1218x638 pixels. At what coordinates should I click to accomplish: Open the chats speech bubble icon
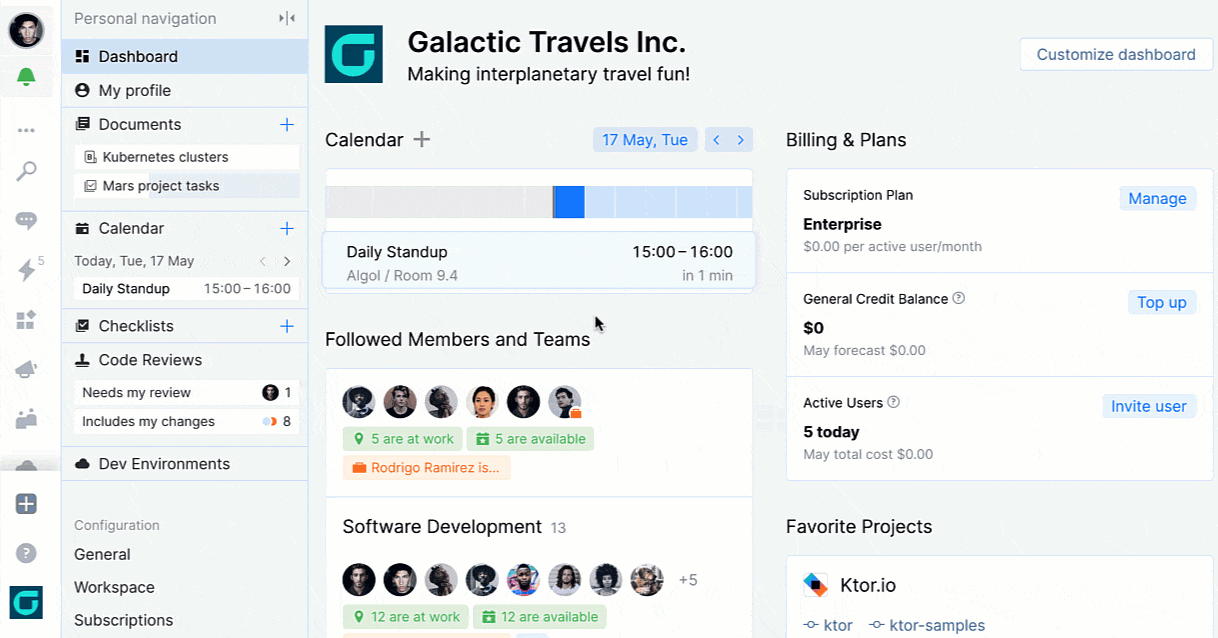coord(26,220)
